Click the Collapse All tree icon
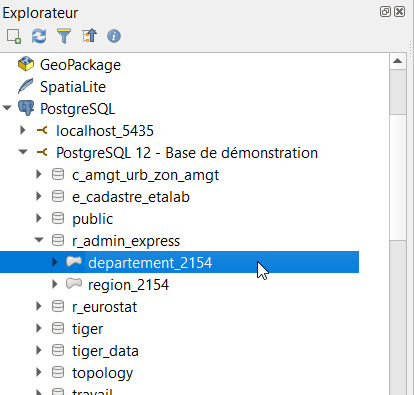The width and height of the screenshot is (414, 395). point(89,36)
